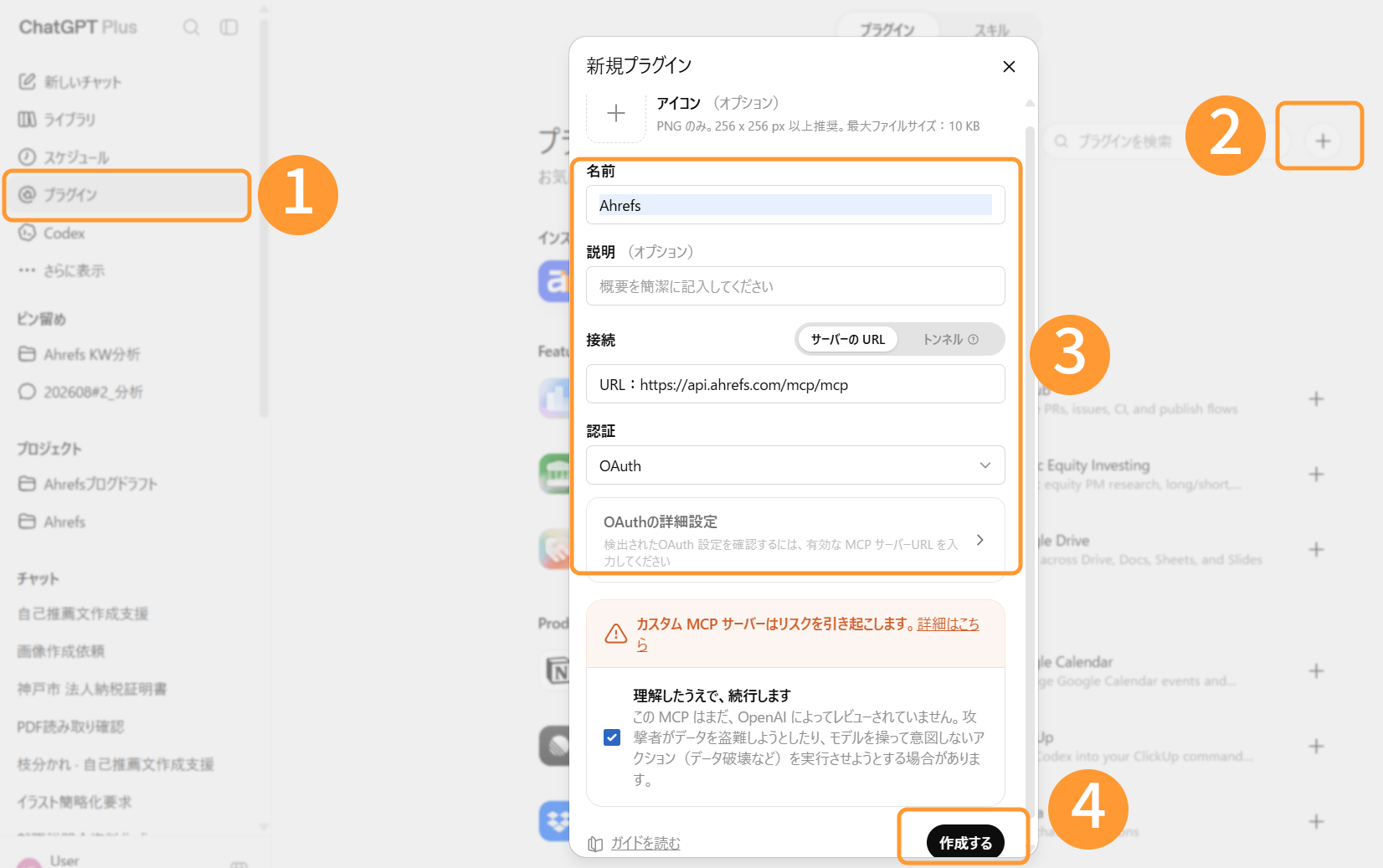This screenshot has height=868, width=1383.
Task: Close the 新規プラグイン dialog
Action: [x=1009, y=66]
